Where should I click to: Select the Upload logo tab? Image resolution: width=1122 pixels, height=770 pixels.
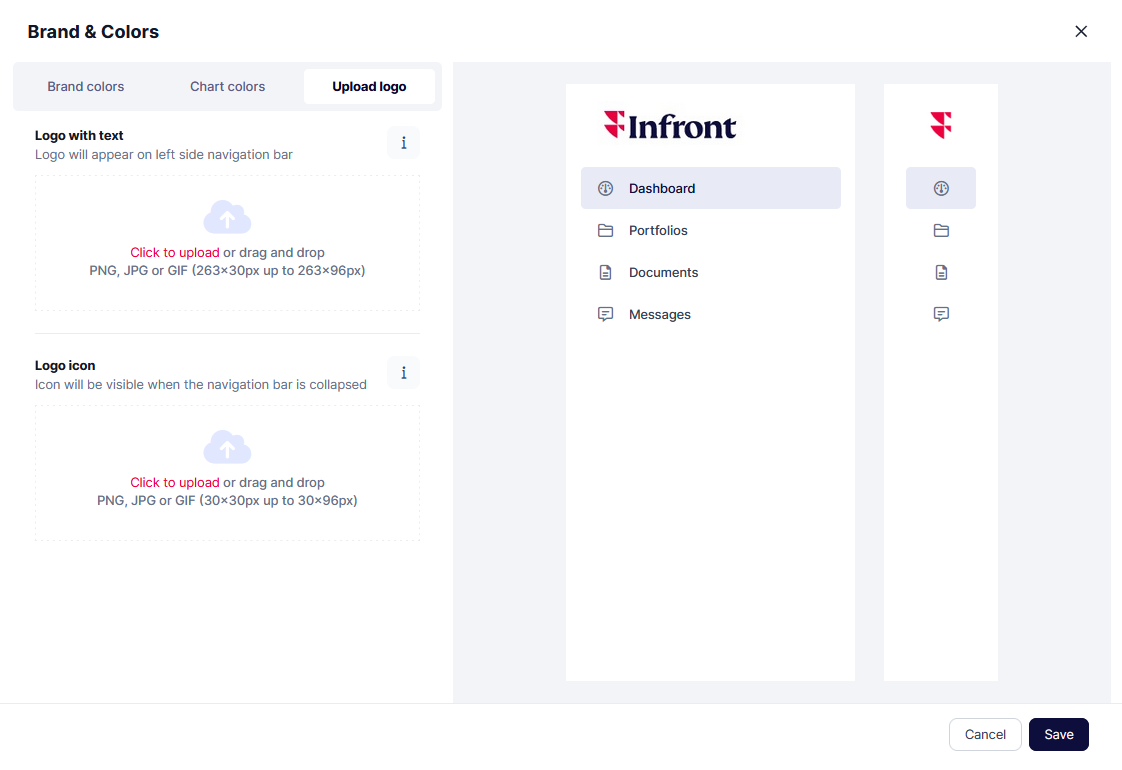369,87
